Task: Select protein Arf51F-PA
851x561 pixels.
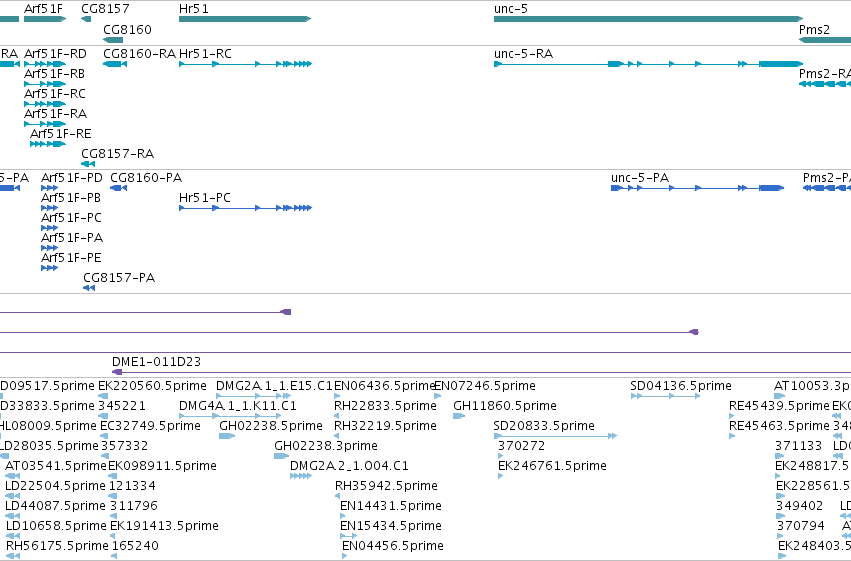Action: (x=49, y=248)
